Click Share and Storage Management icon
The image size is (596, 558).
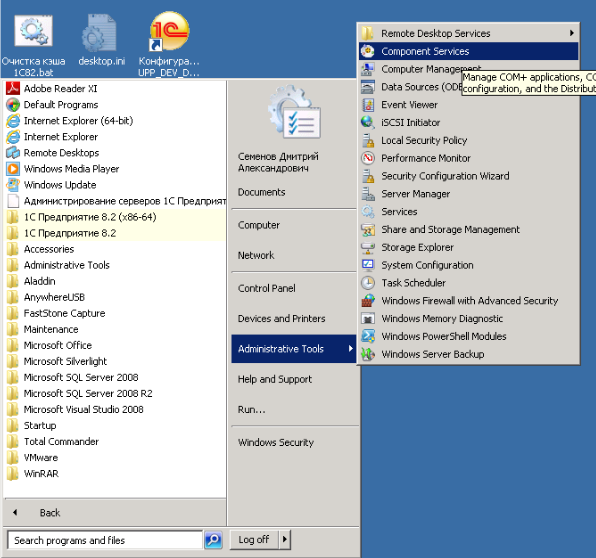[x=368, y=229]
